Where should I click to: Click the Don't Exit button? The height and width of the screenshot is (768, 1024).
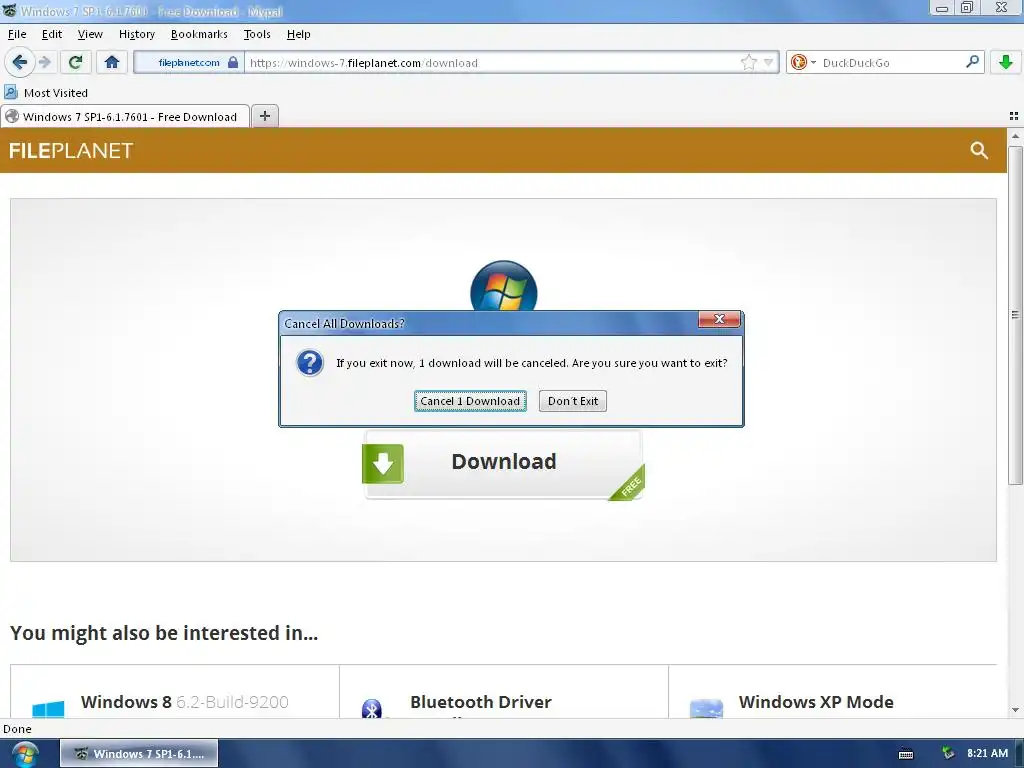click(573, 401)
